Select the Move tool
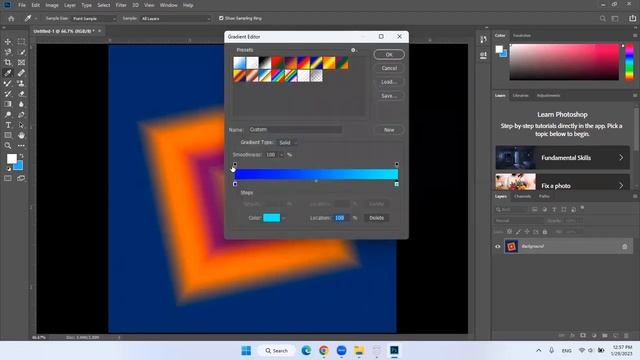Image resolution: width=640 pixels, height=360 pixels. click(8, 42)
